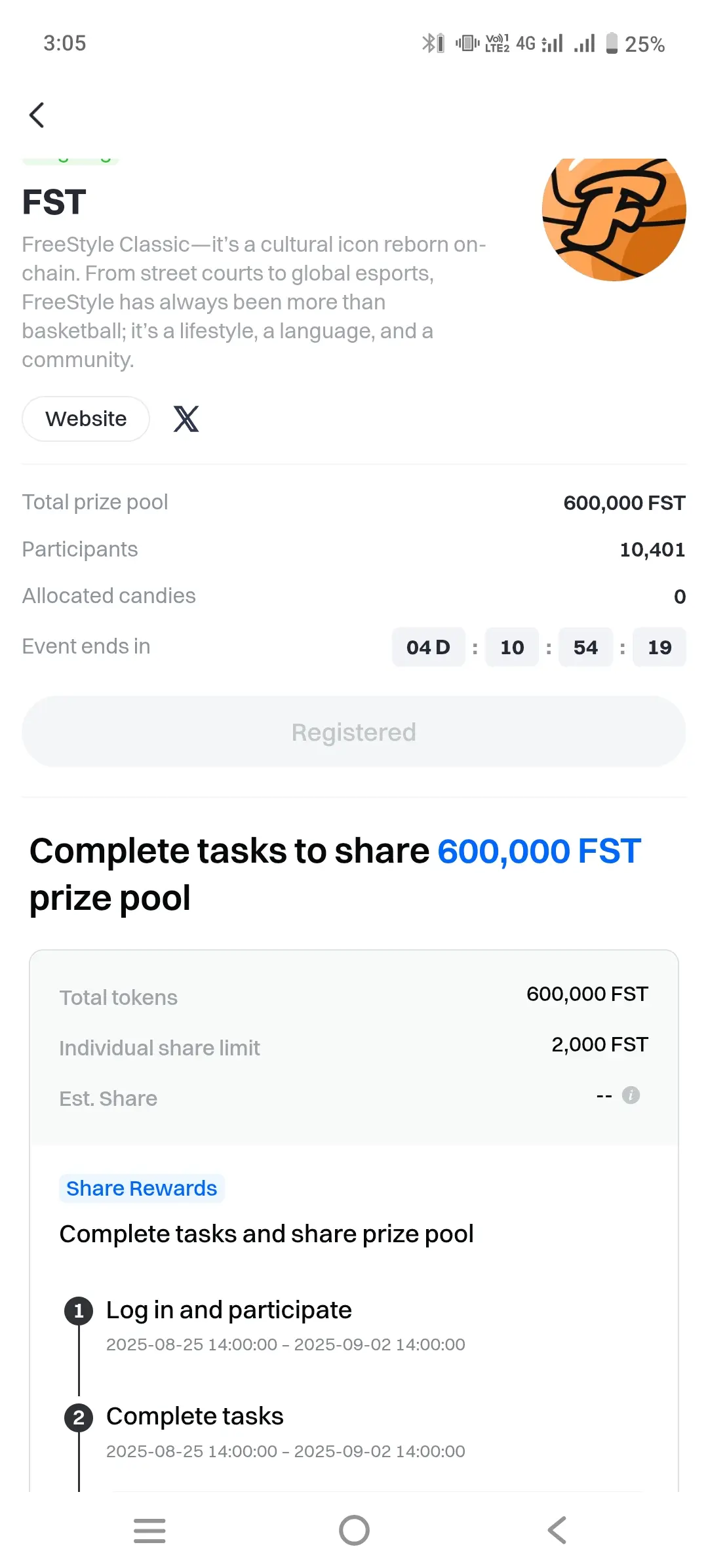Image resolution: width=708 pixels, height=1568 pixels.
Task: Tap Android home circle button
Action: click(x=354, y=1531)
